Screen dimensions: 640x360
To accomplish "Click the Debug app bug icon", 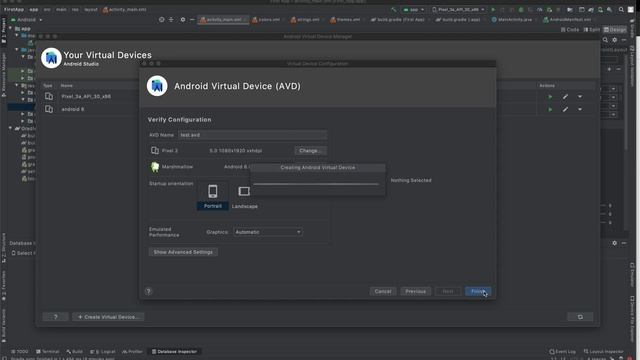I will pyautogui.click(x=521, y=9).
